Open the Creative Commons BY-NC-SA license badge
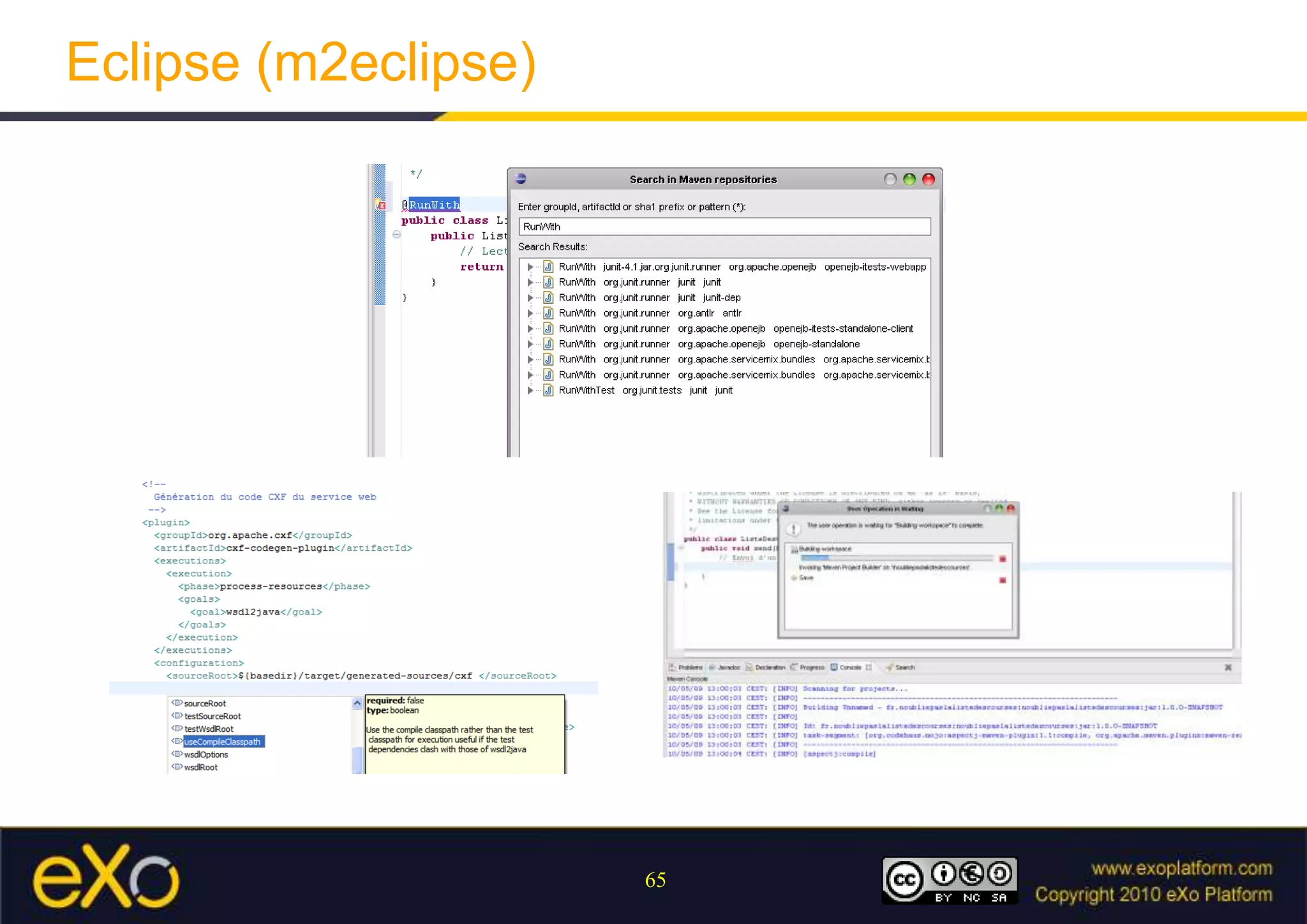This screenshot has height=924, width=1307. tap(950, 881)
